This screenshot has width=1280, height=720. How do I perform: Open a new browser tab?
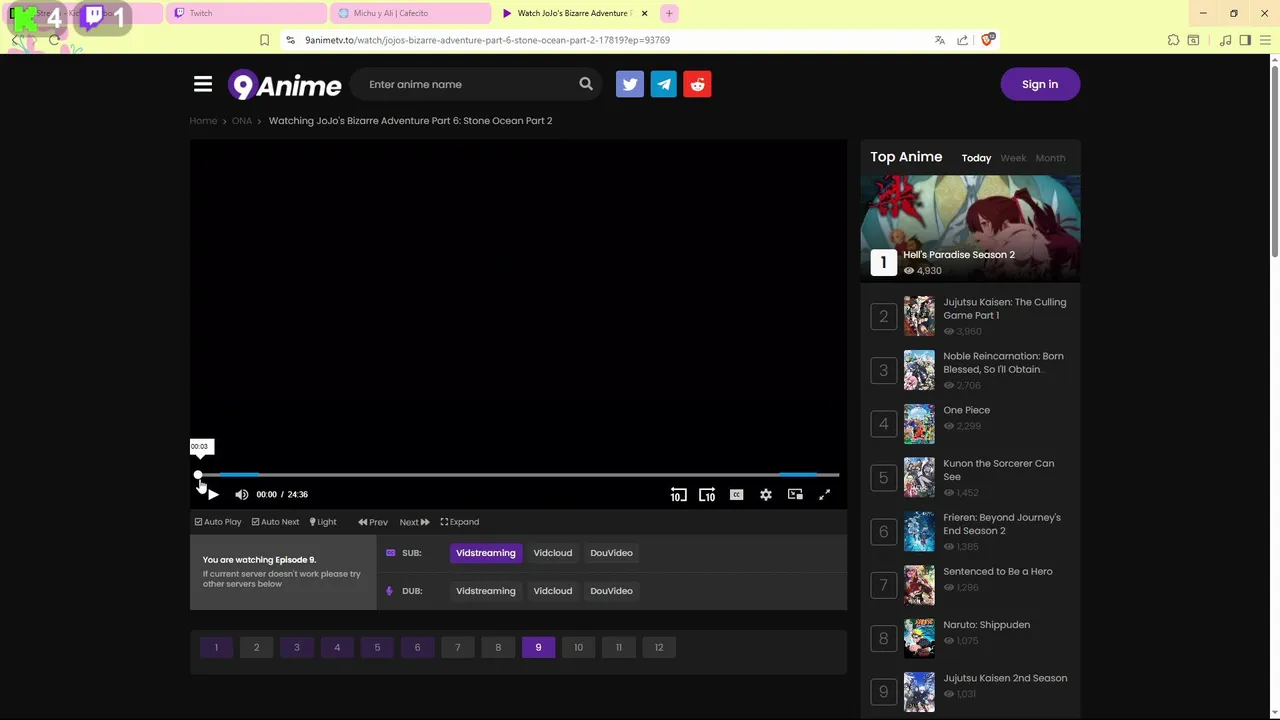pos(669,13)
